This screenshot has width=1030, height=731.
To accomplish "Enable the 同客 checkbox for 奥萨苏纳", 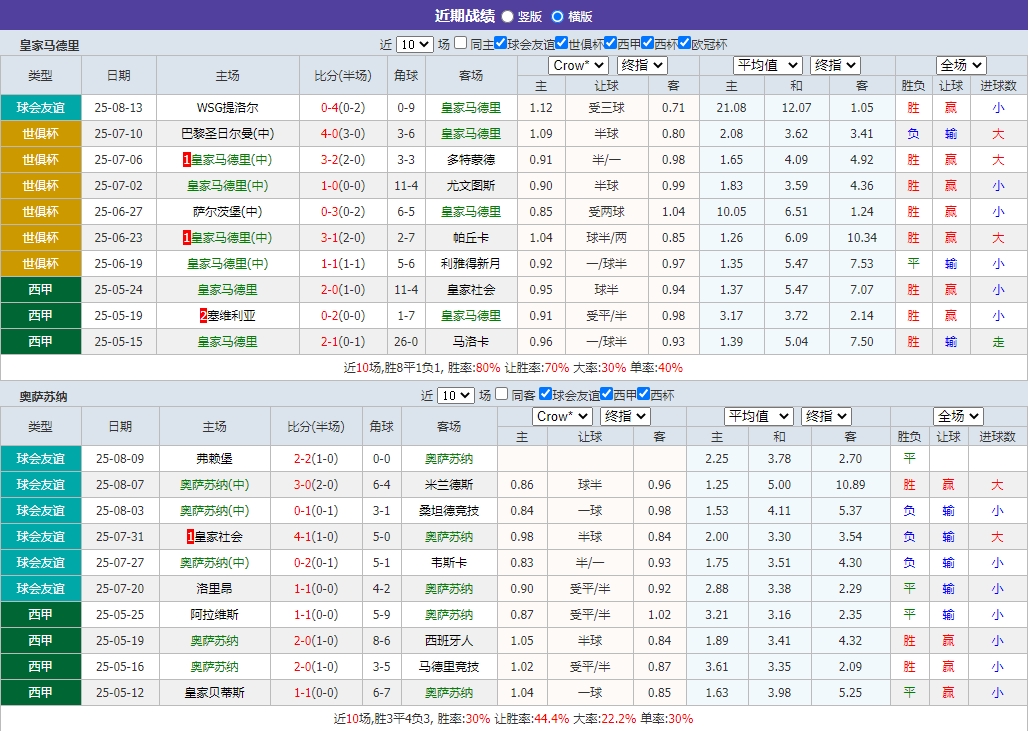I will [502, 395].
